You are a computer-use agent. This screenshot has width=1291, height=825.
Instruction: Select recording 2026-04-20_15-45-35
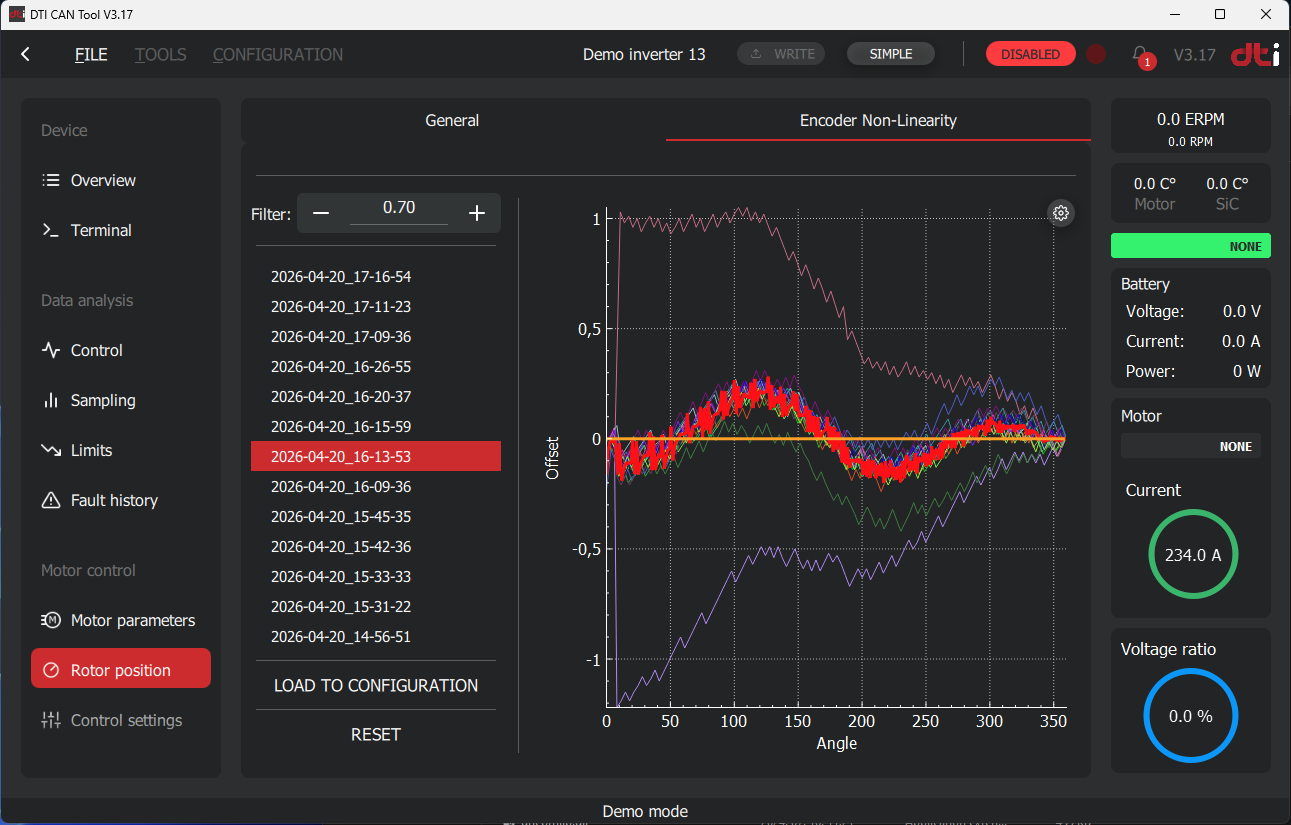pyautogui.click(x=376, y=517)
